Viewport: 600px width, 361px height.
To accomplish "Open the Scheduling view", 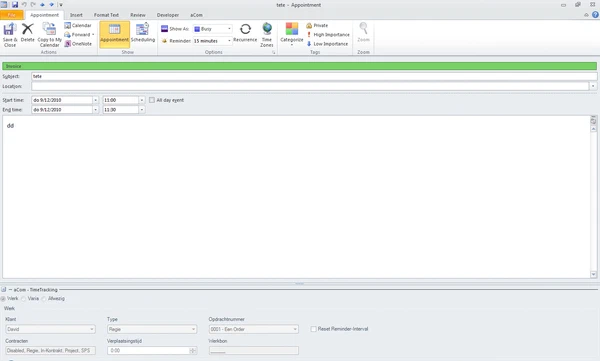I will pos(143,34).
